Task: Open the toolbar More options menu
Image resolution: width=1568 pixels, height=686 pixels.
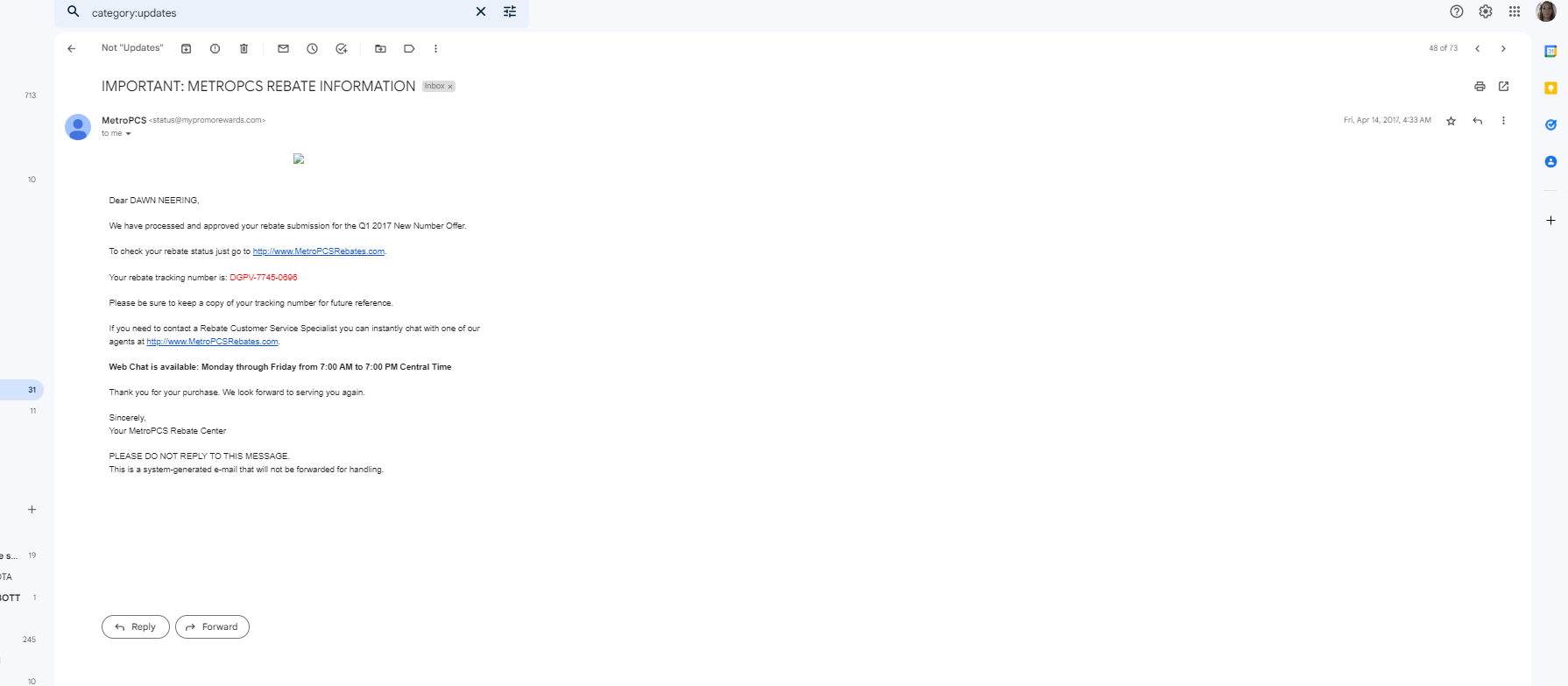Action: (x=435, y=49)
